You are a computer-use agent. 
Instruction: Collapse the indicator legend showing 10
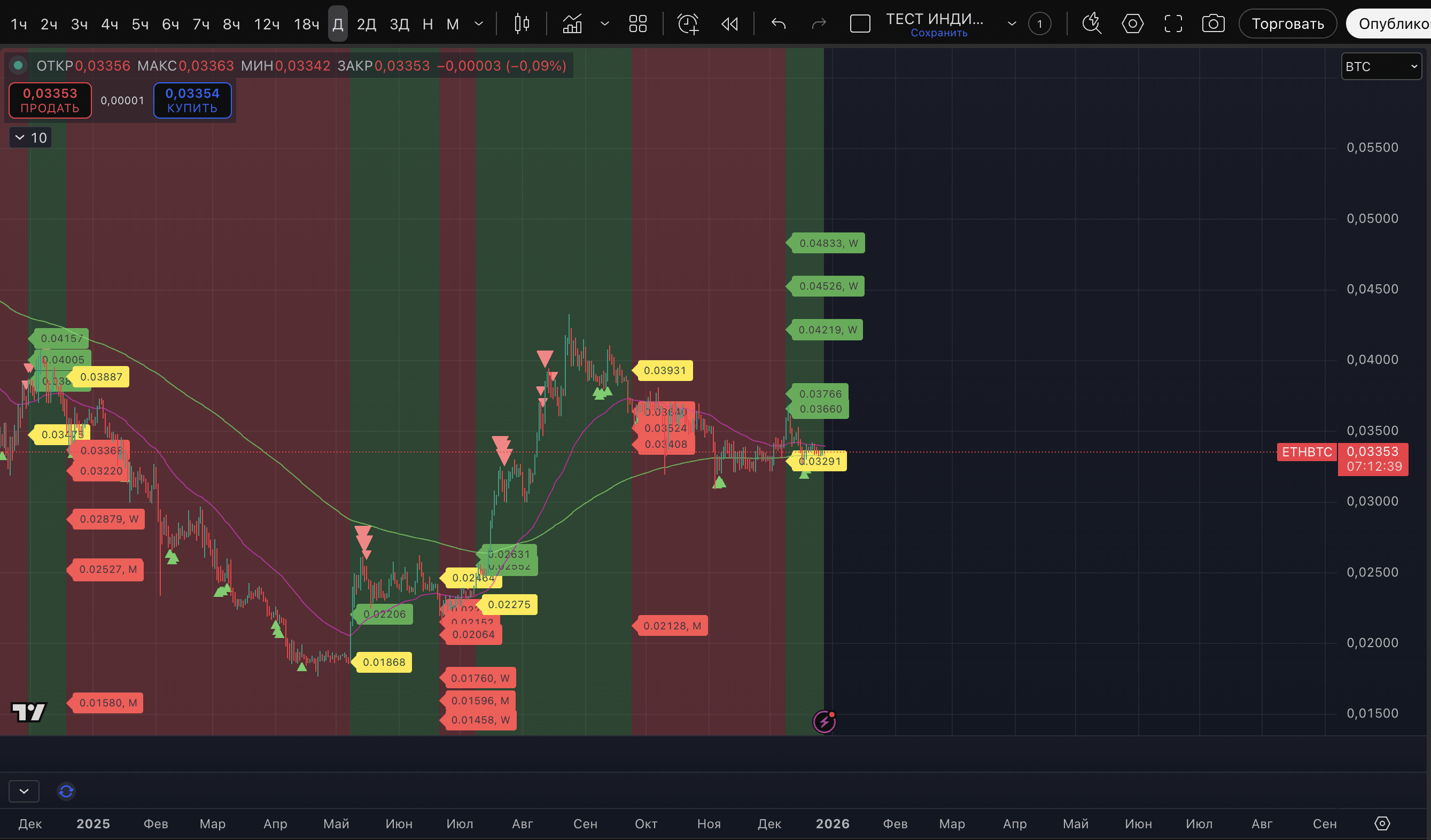coord(20,137)
